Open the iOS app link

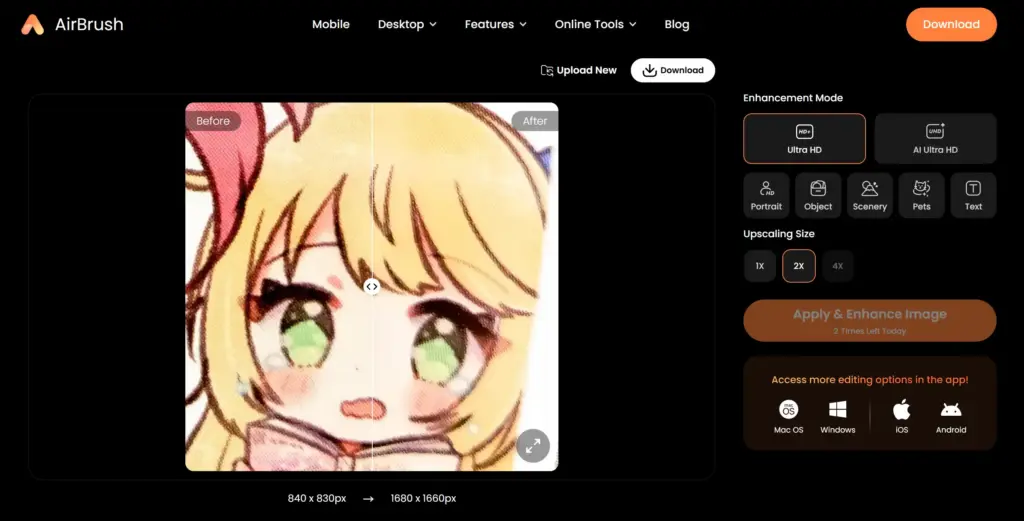pyautogui.click(x=901, y=417)
